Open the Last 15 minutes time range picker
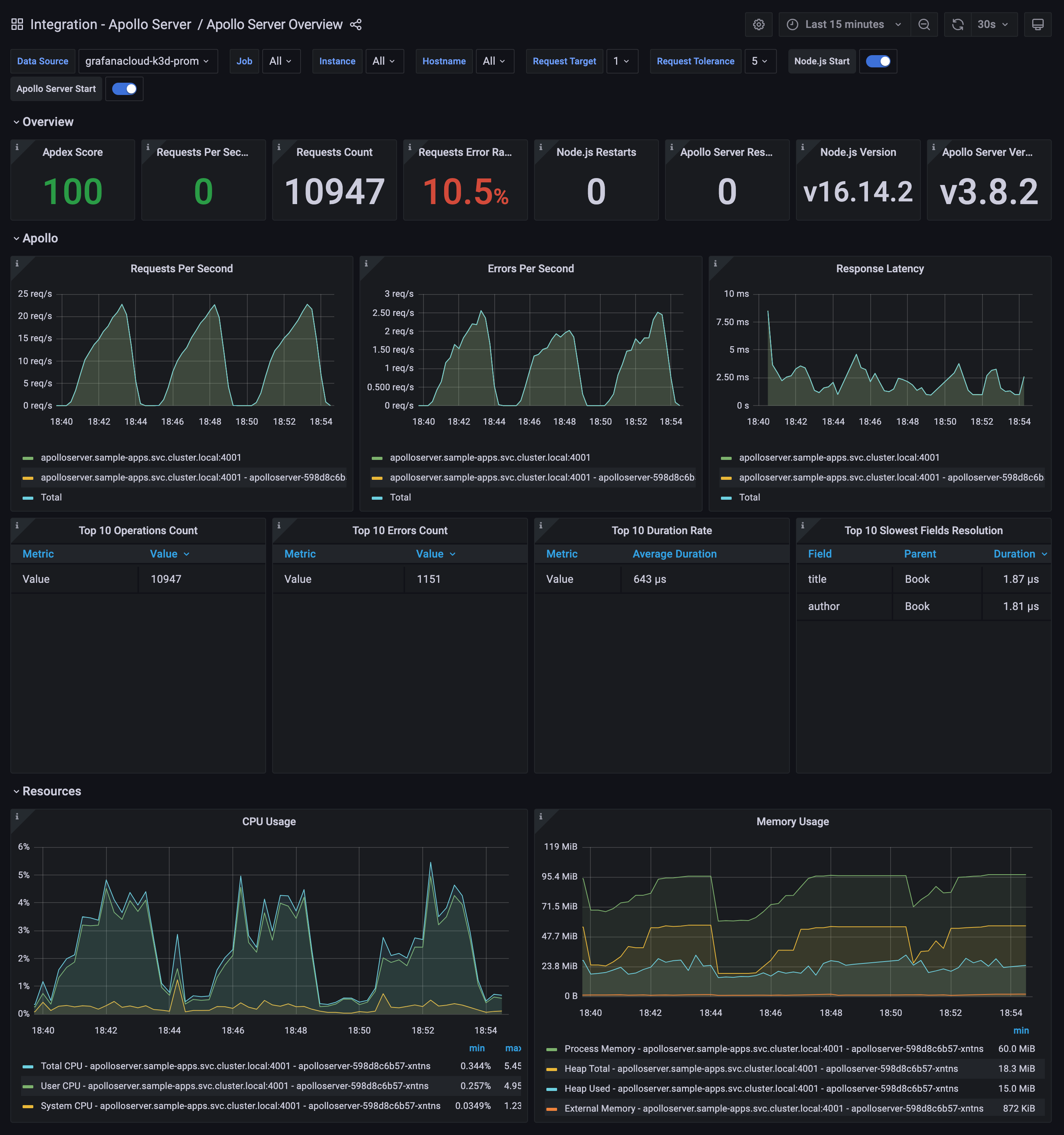The height and width of the screenshot is (1135, 1064). point(844,25)
